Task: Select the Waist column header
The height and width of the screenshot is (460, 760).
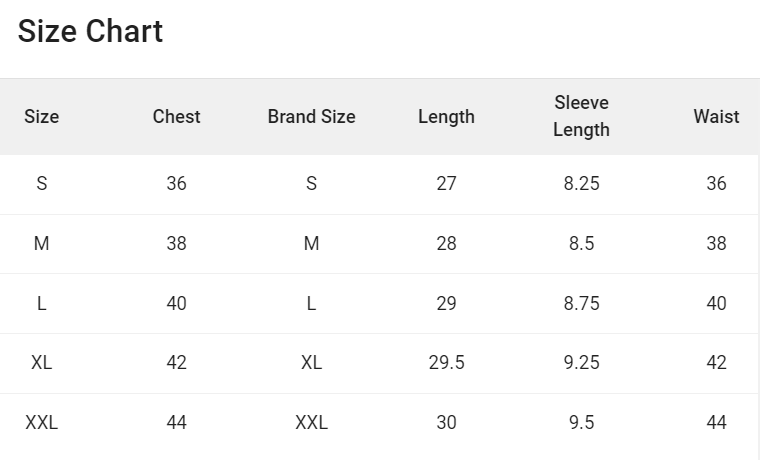Action: (716, 117)
